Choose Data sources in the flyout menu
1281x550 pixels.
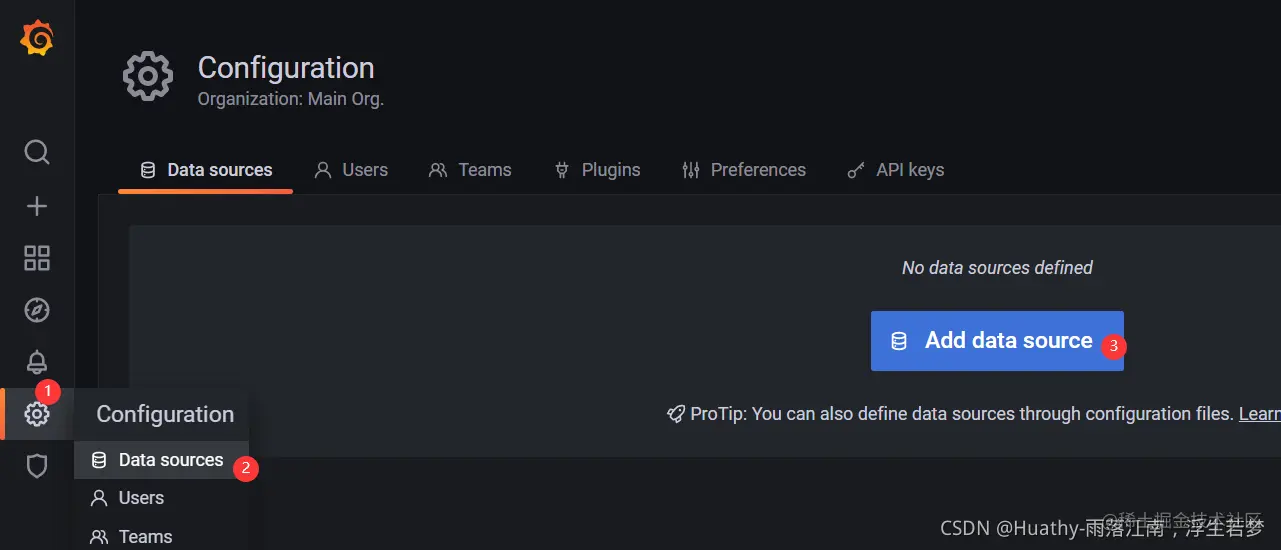[170, 460]
